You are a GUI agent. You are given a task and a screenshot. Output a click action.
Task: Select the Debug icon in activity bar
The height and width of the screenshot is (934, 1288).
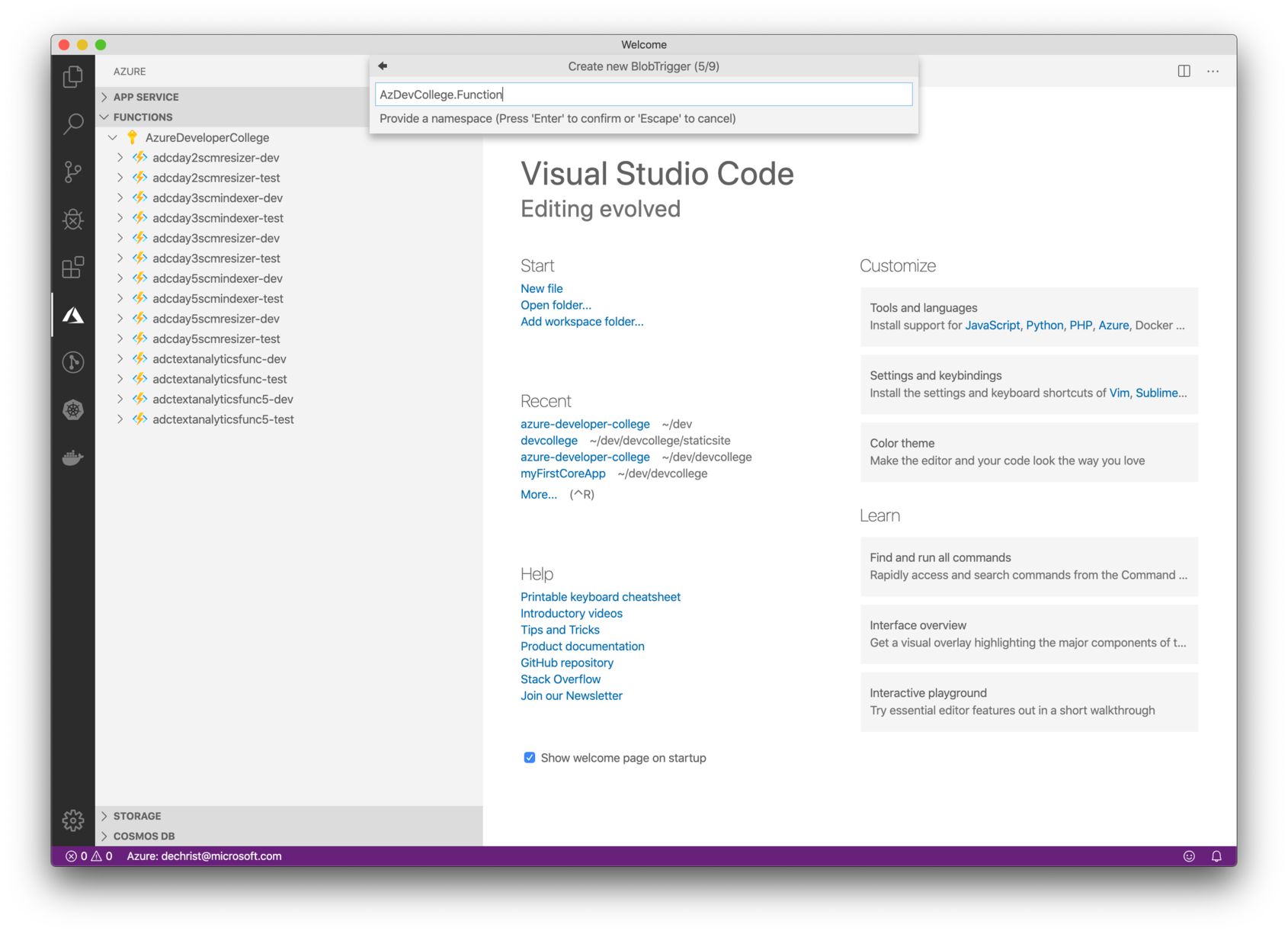pos(72,220)
